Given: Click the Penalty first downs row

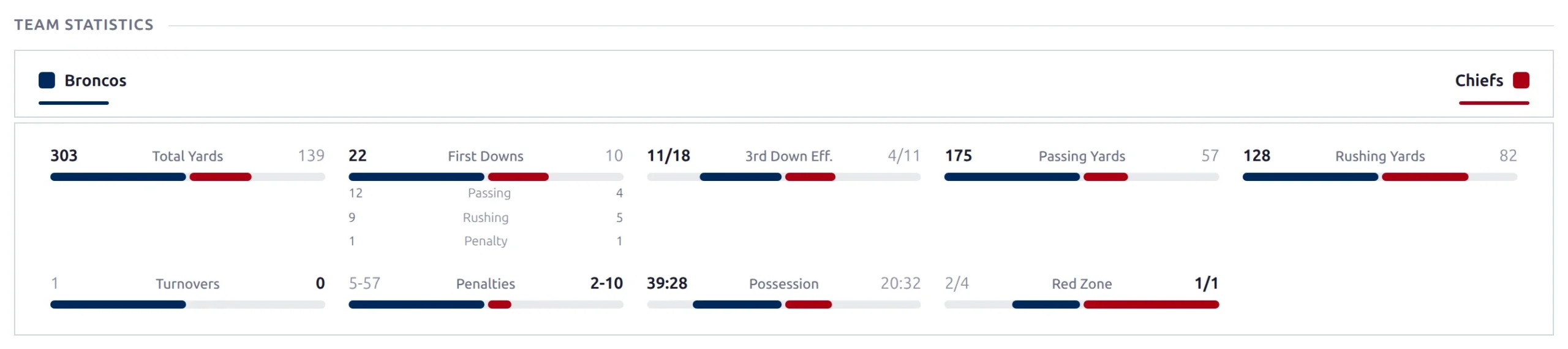Looking at the screenshot, I should tap(485, 241).
